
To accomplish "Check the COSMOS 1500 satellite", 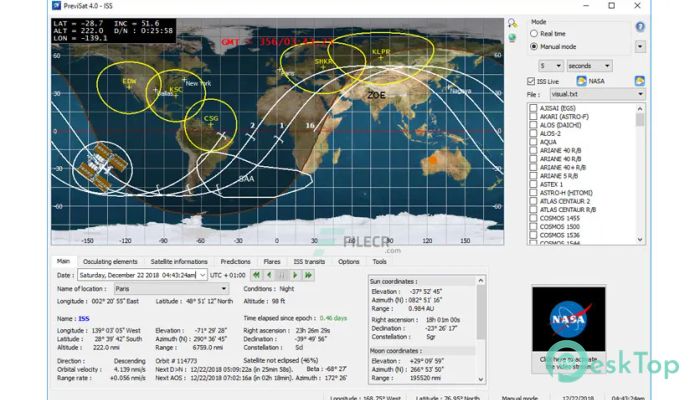I will tap(533, 227).
